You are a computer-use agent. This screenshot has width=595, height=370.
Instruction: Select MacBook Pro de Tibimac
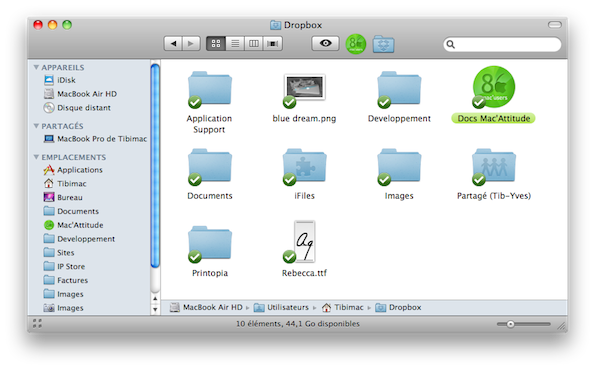click(x=95, y=139)
